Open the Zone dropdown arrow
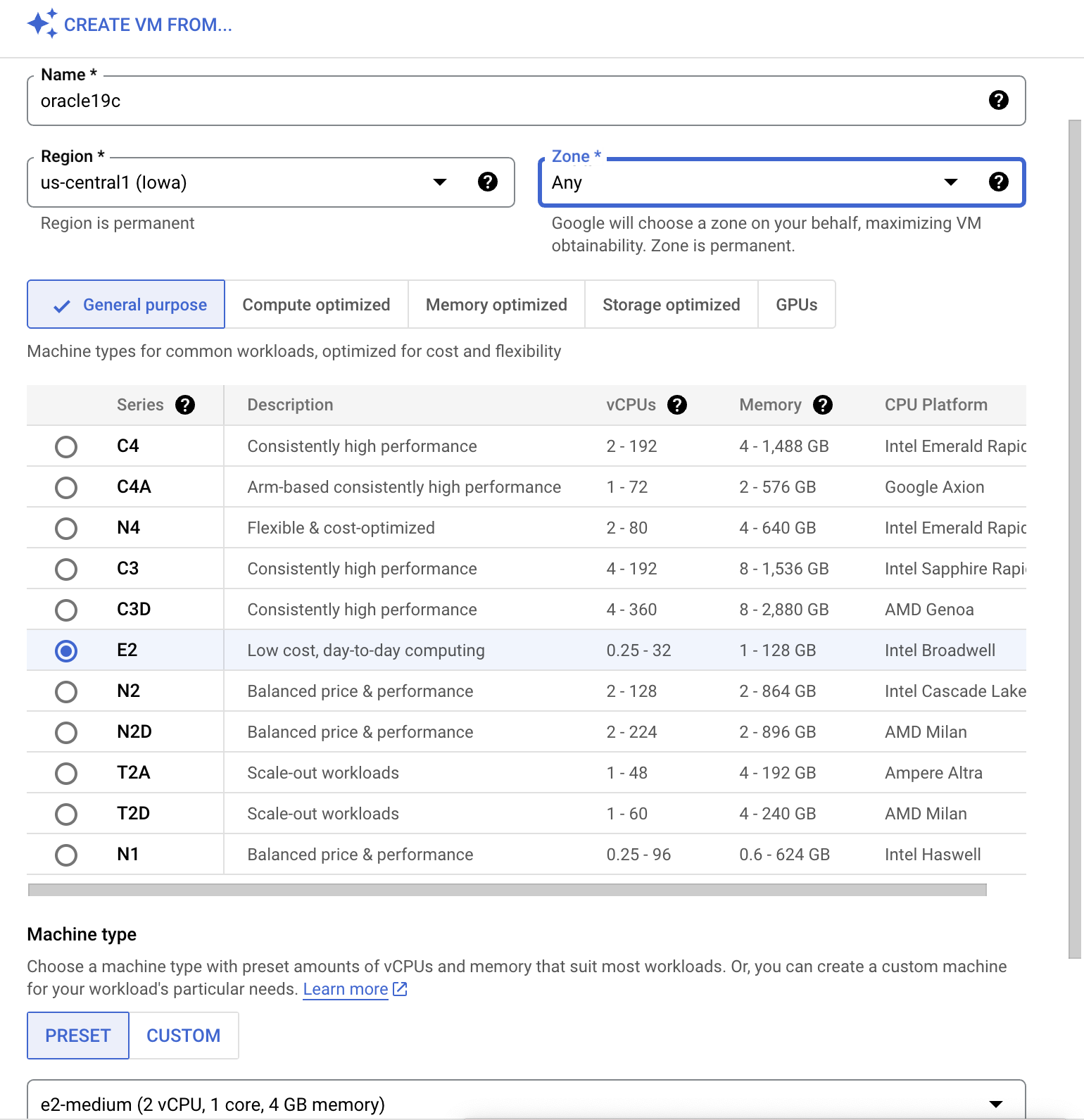 click(950, 182)
